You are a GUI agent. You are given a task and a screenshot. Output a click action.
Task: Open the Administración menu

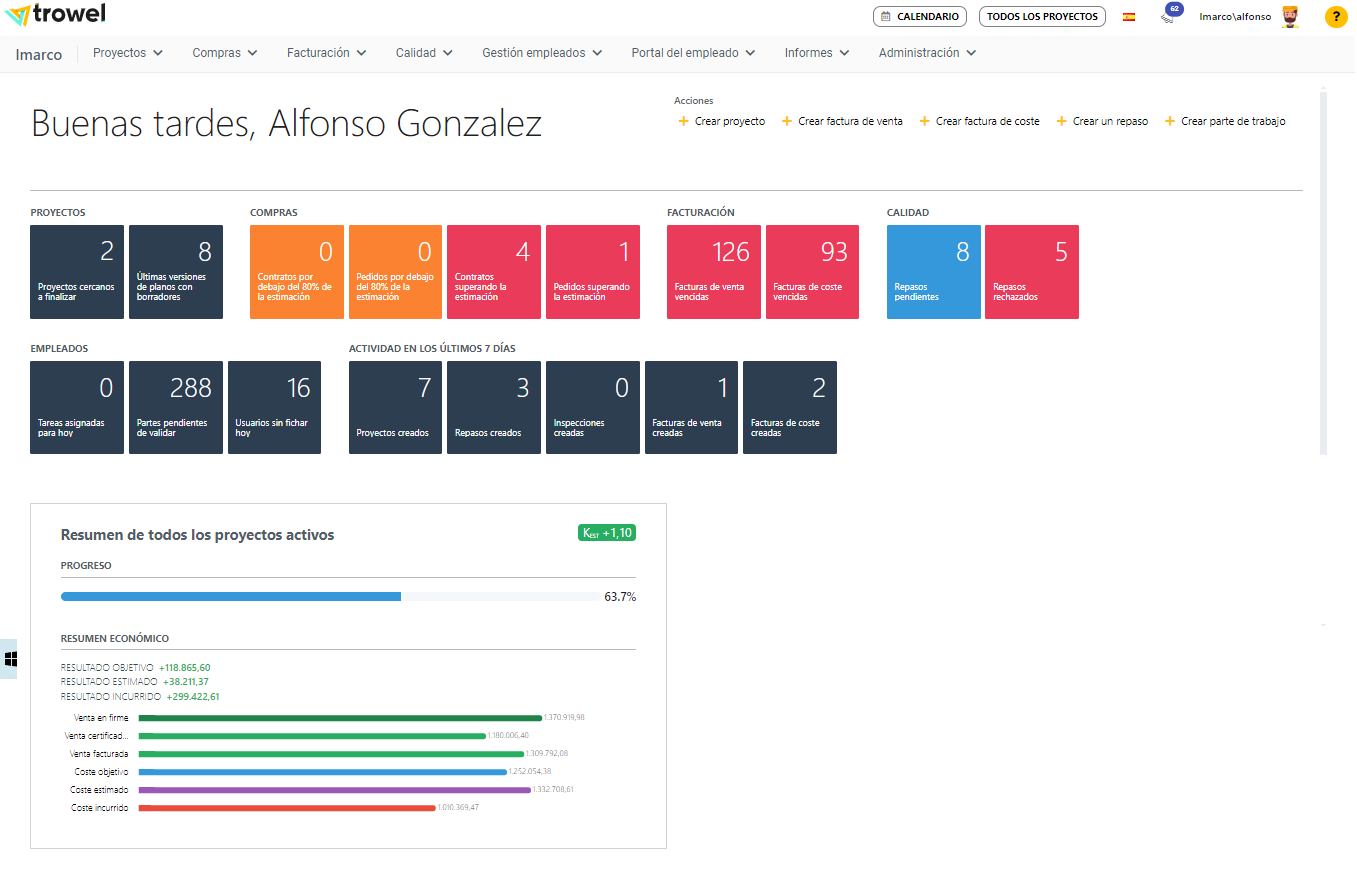[x=927, y=53]
